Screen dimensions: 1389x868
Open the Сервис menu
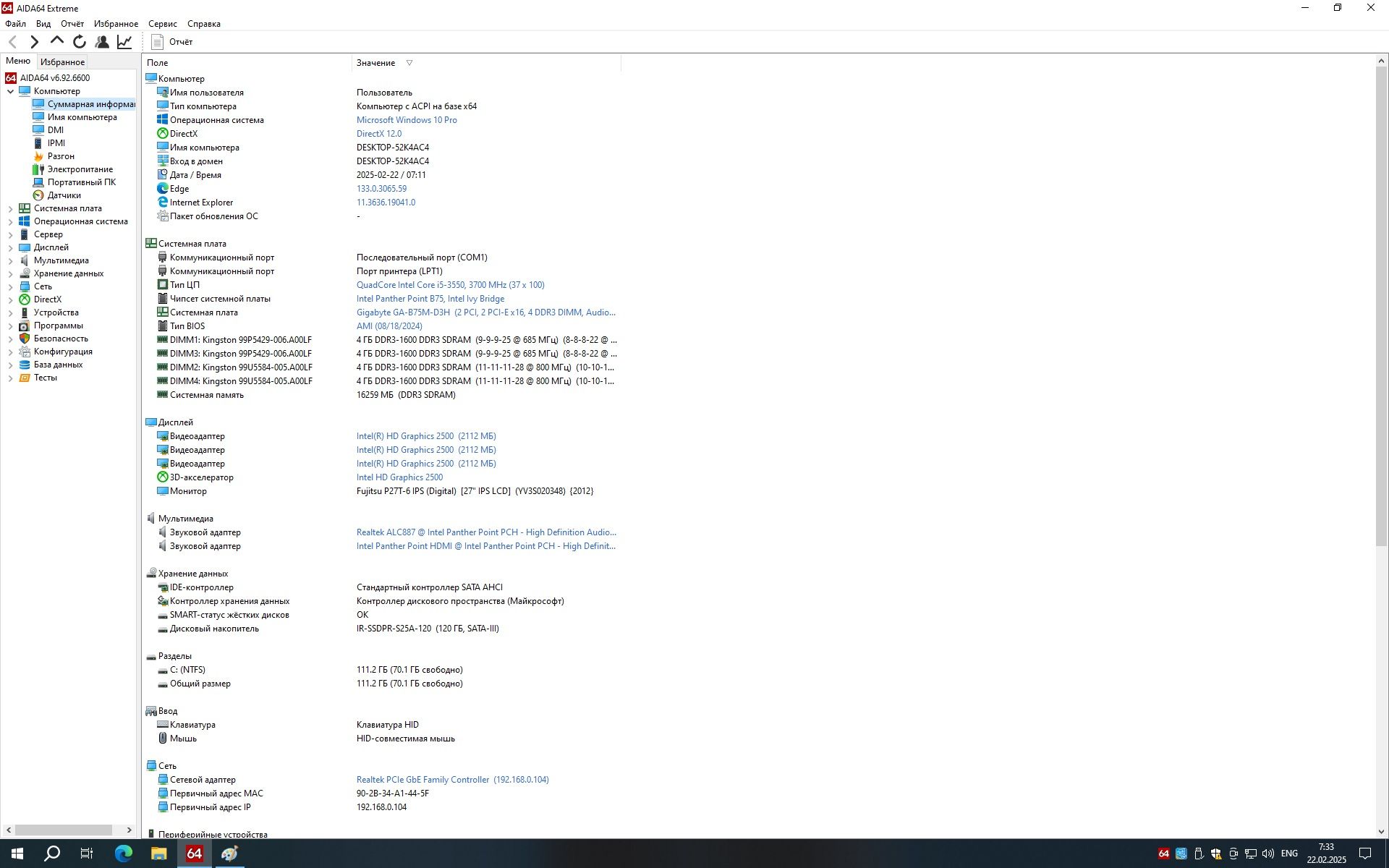pyautogui.click(x=163, y=24)
